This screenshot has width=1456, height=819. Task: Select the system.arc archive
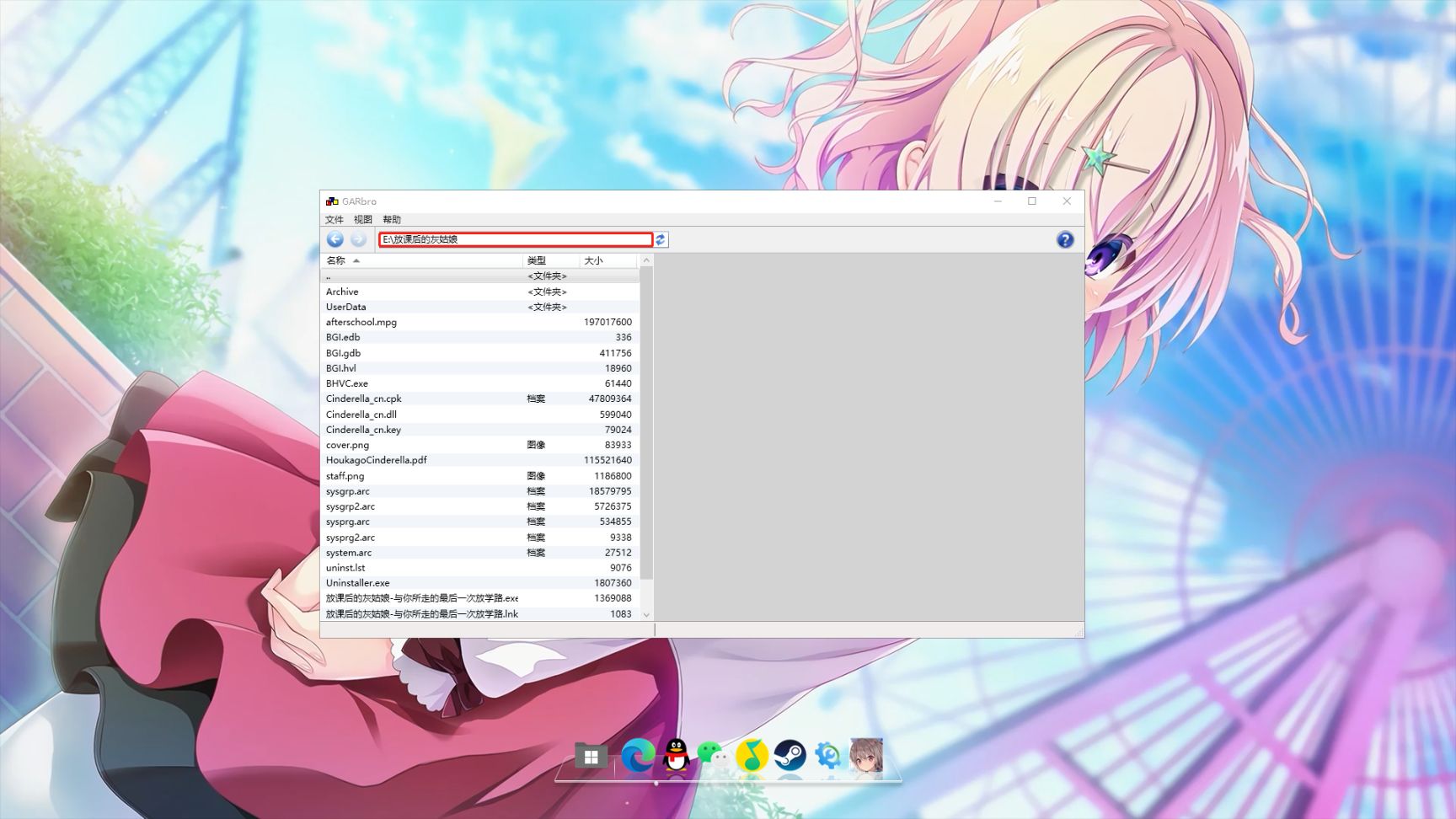pos(480,553)
